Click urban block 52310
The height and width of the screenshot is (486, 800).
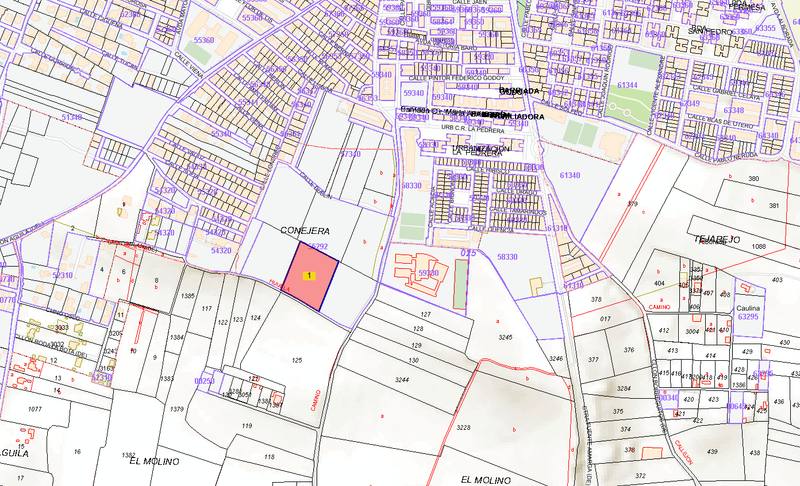pyautogui.click(x=62, y=275)
